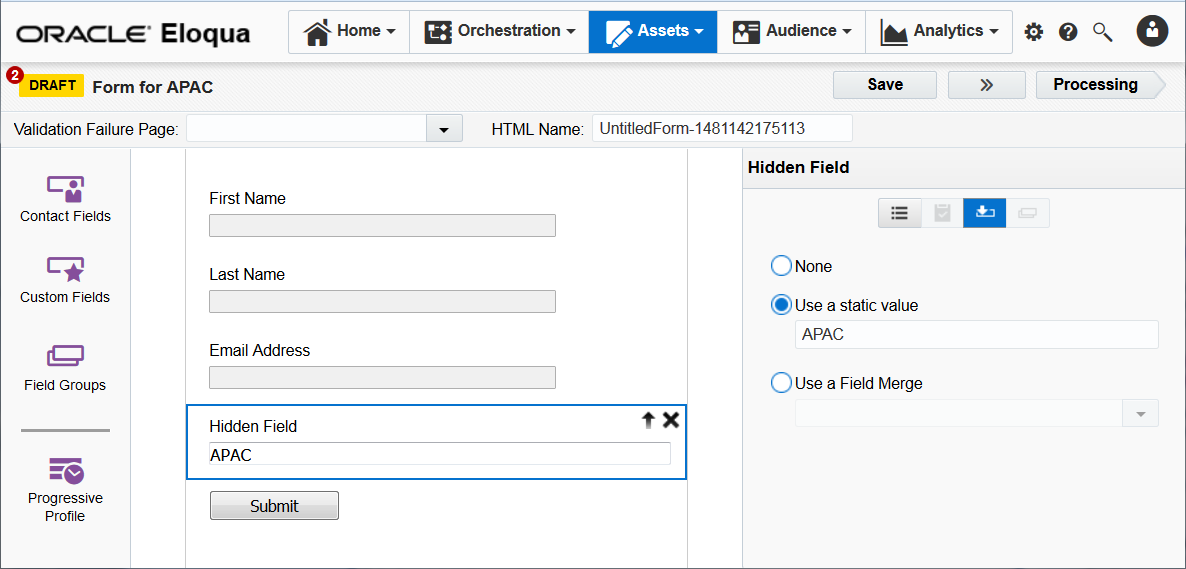Open the Analytics menu
This screenshot has width=1186, height=569.
click(x=940, y=31)
